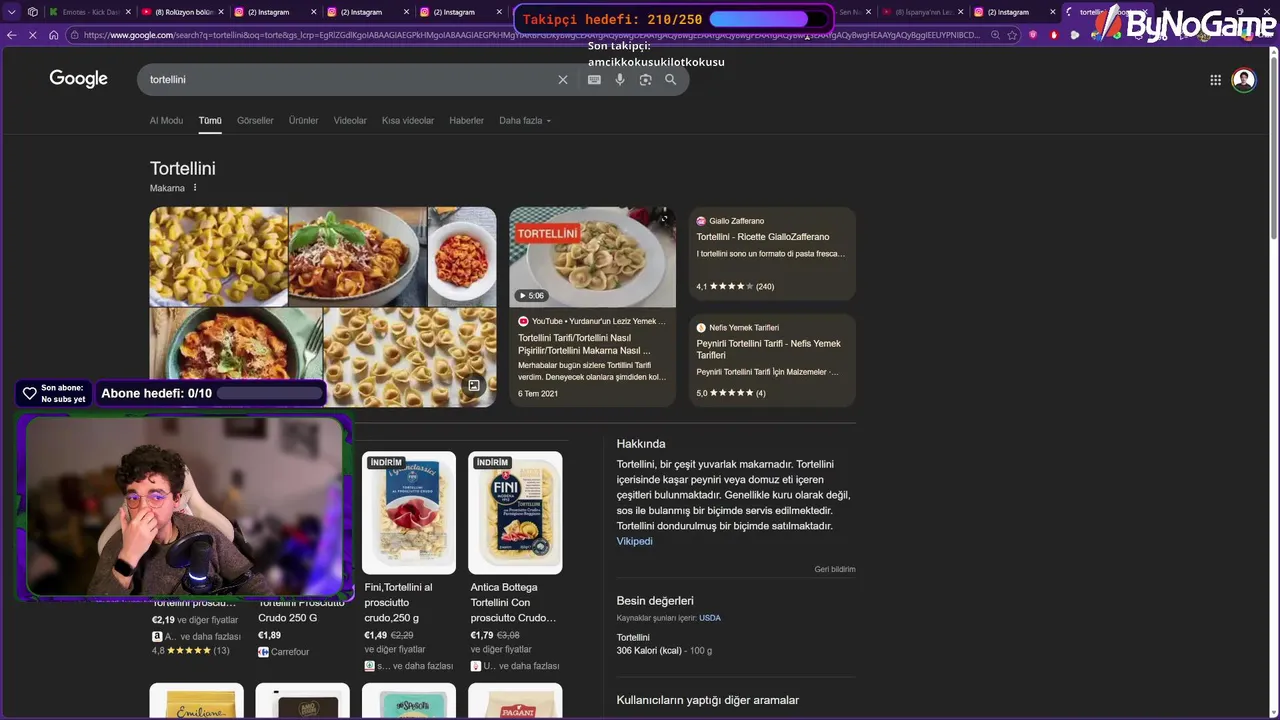Close the Rolüzyon bölüm YouTube tab
Image resolution: width=1280 pixels, height=720 pixels.
tap(221, 12)
